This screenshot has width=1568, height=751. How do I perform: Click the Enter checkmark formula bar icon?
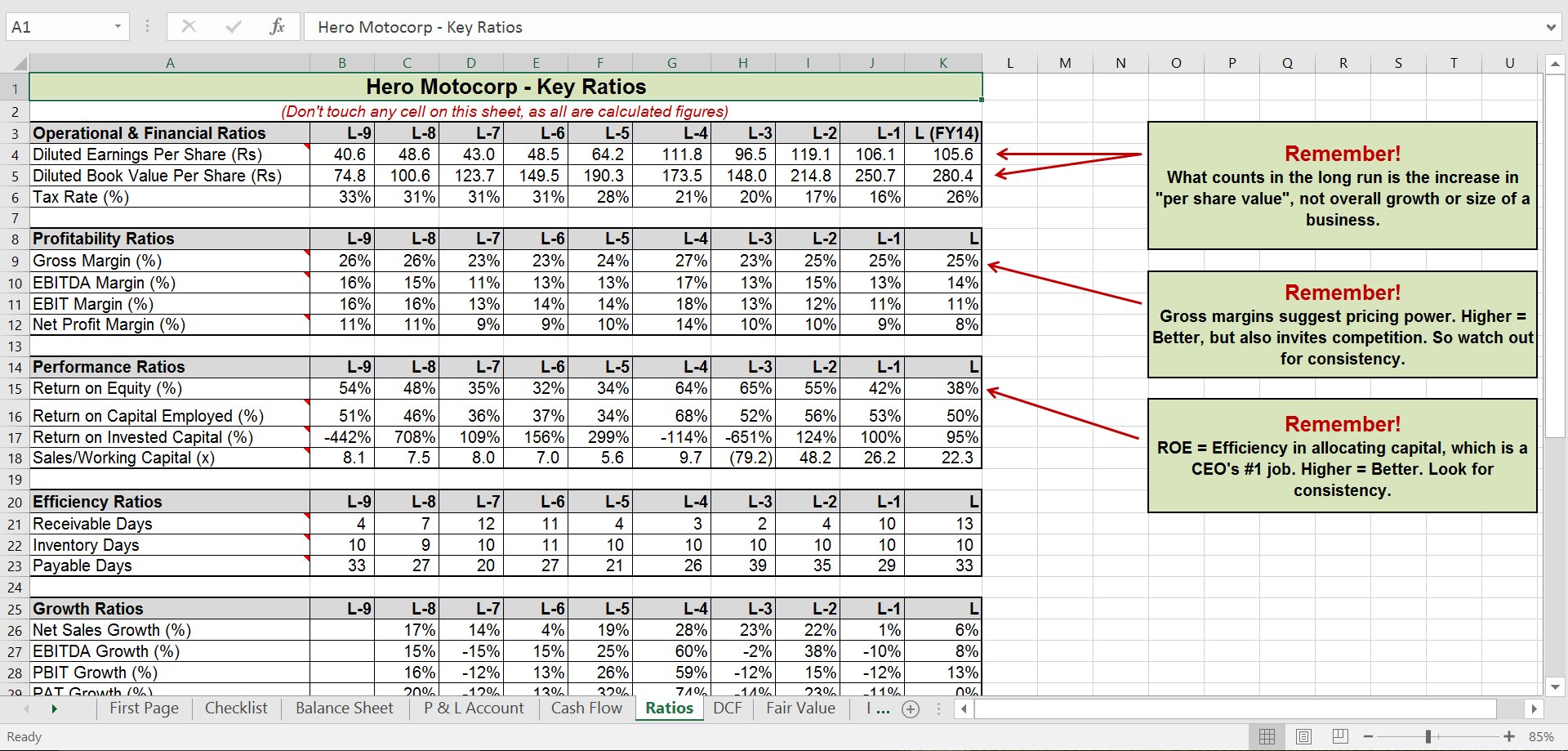point(234,27)
